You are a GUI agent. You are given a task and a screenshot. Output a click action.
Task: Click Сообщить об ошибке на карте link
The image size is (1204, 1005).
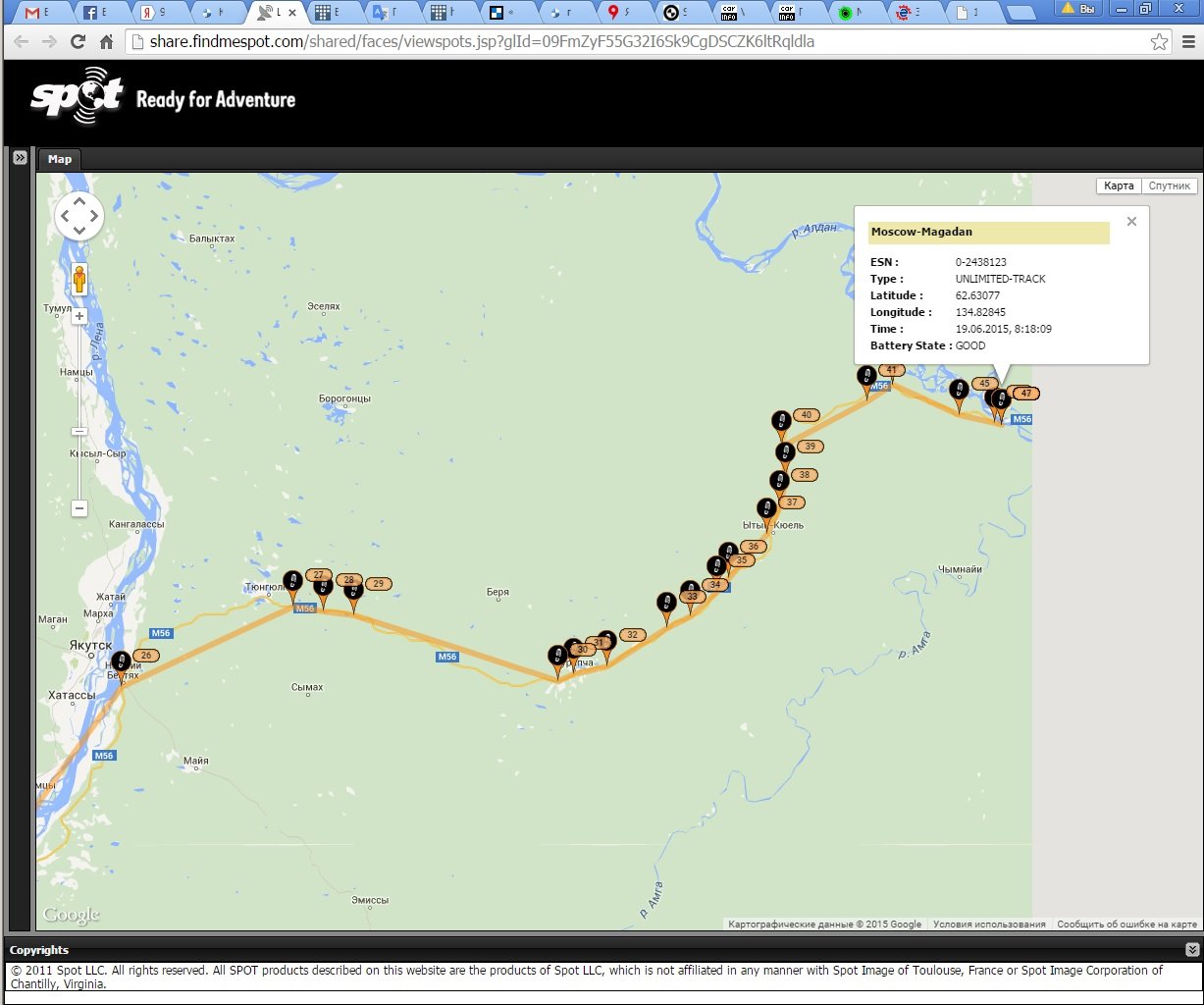(x=1126, y=924)
